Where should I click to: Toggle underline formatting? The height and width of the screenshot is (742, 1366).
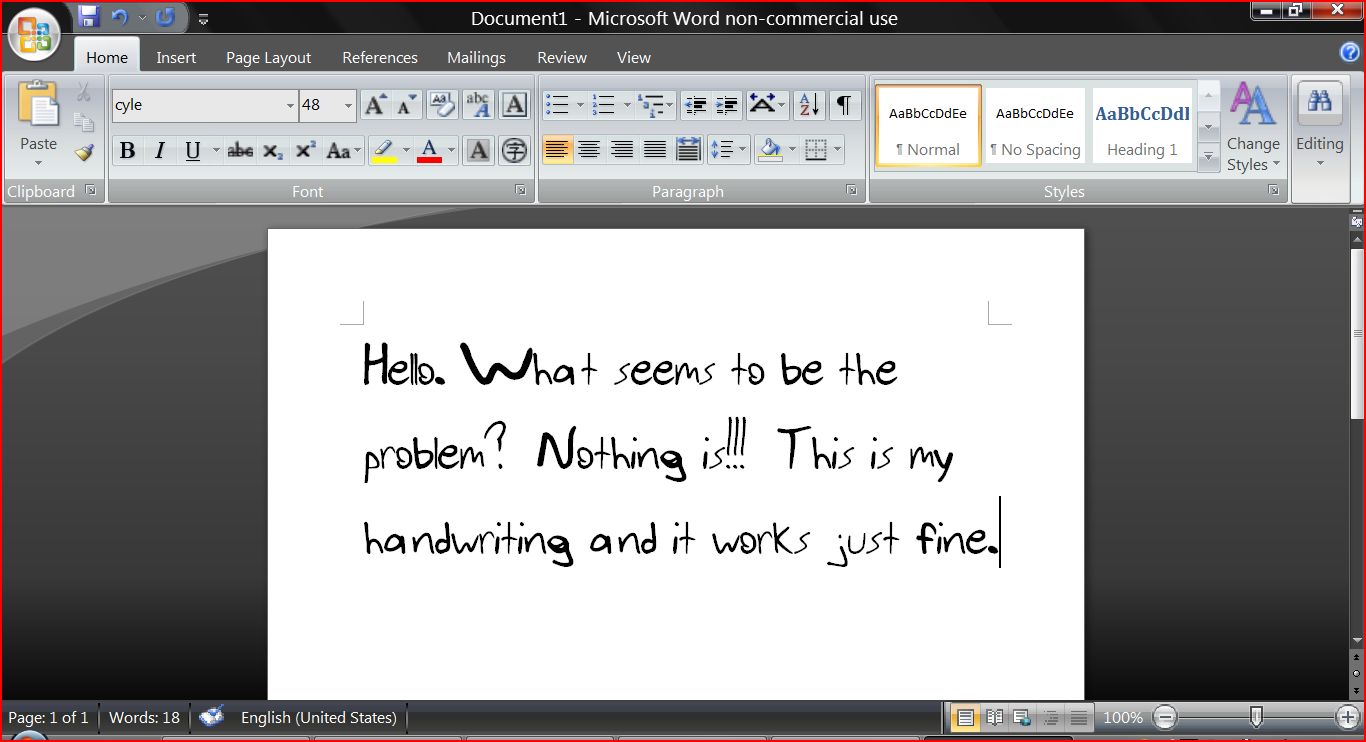pyautogui.click(x=191, y=151)
